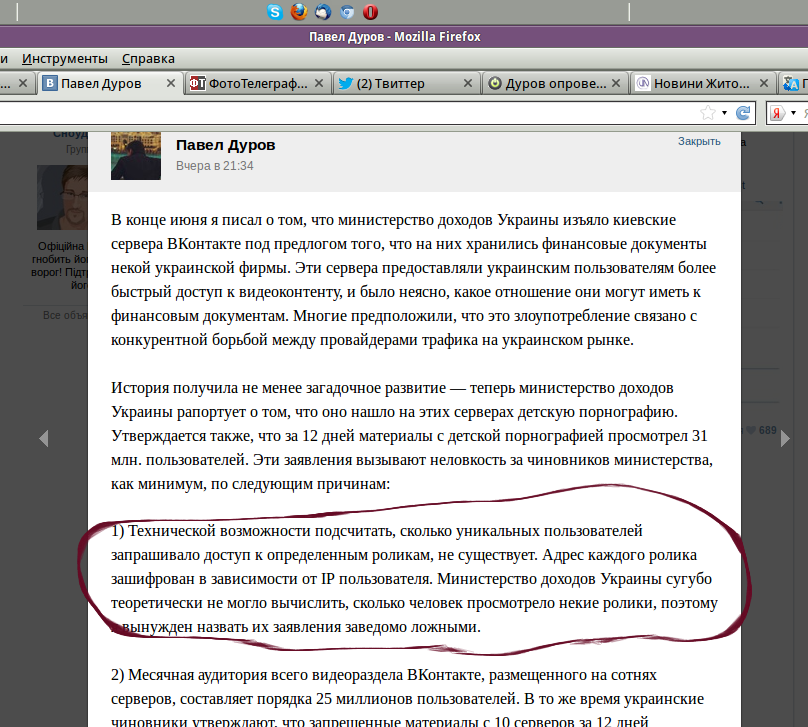
Task: Reload the current page
Action: pyautogui.click(x=743, y=113)
